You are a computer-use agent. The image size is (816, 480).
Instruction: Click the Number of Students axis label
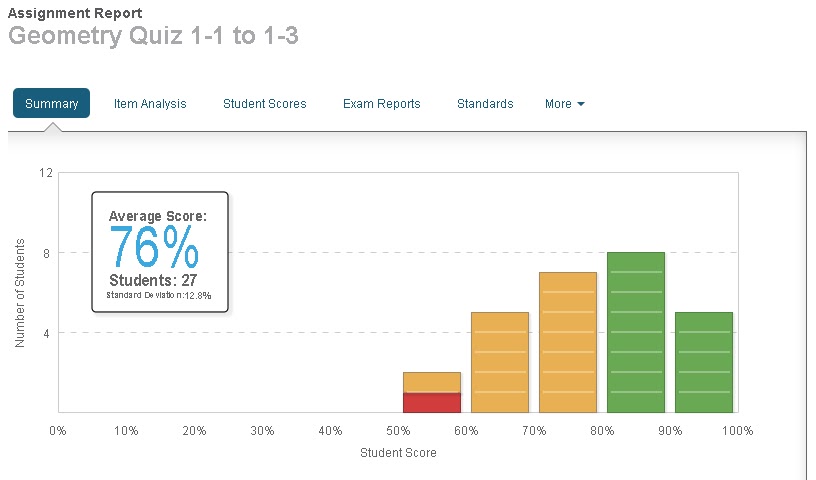click(20, 293)
